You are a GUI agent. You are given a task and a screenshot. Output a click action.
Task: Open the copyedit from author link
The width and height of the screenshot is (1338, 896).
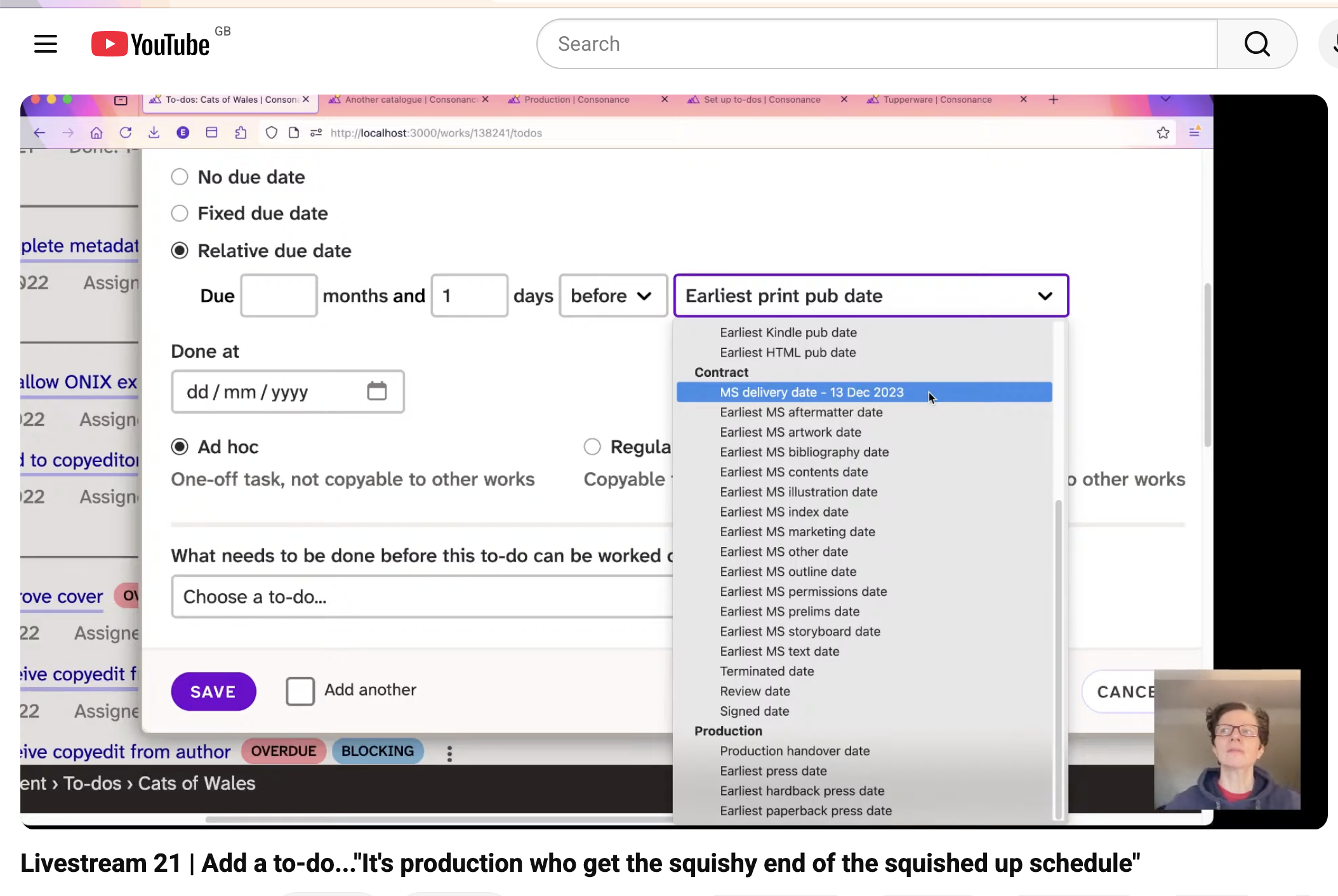click(125, 752)
